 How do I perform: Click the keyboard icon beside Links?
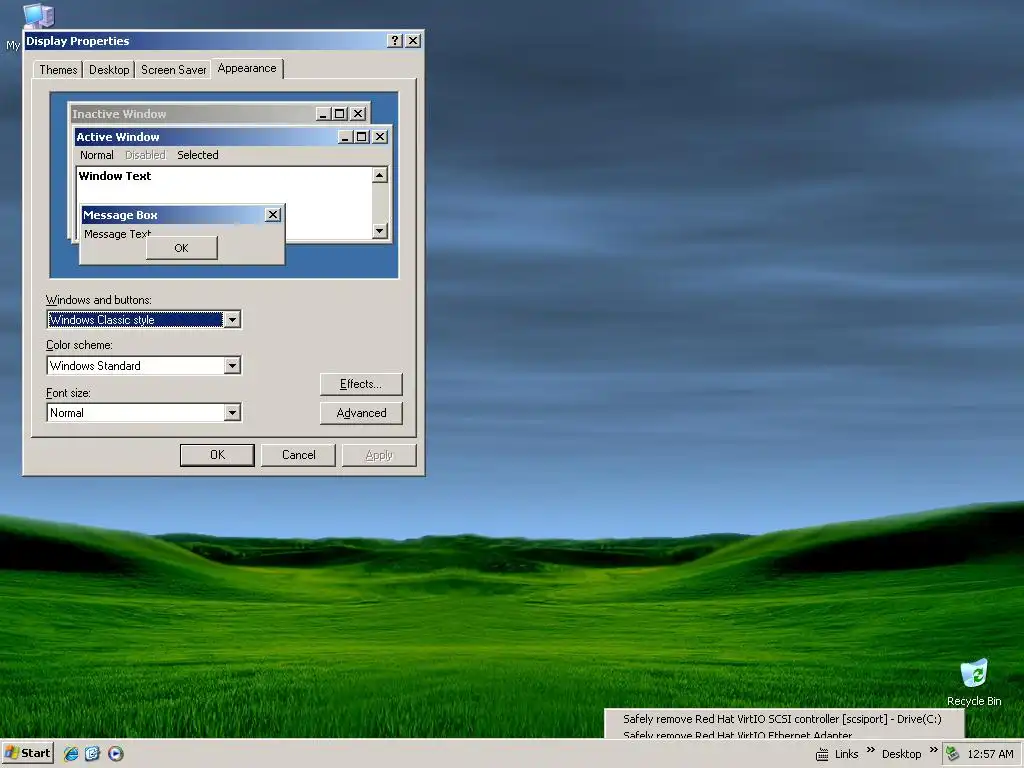pyautogui.click(x=822, y=754)
